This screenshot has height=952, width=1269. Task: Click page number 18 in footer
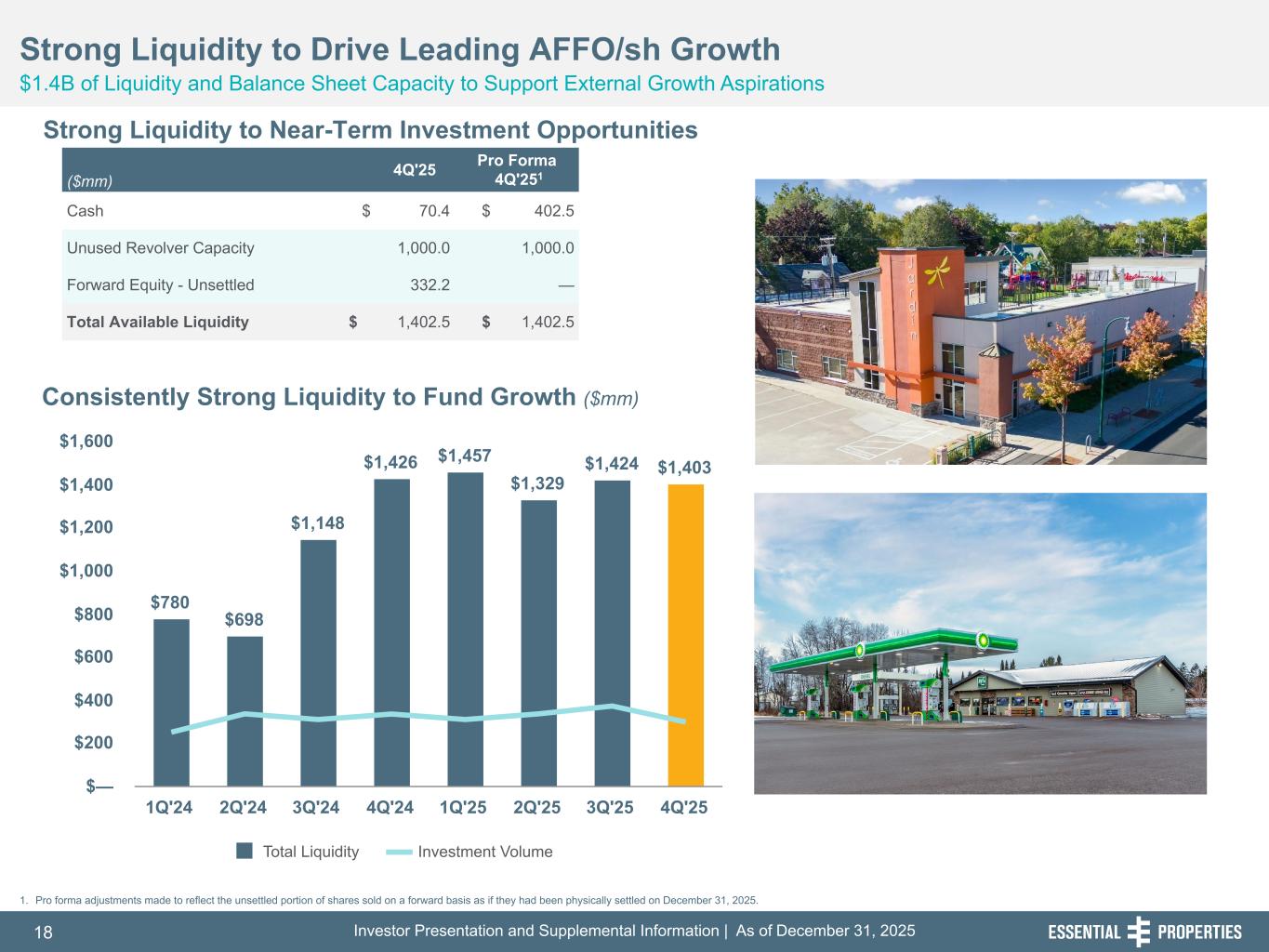click(x=44, y=932)
